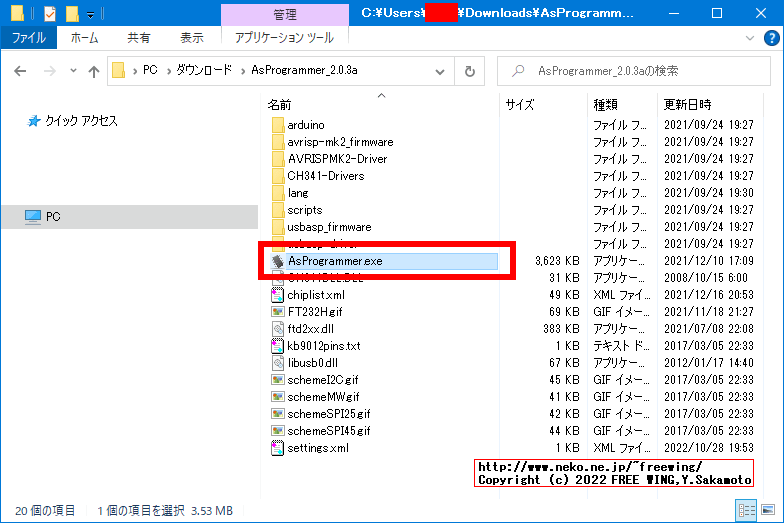784x523 pixels.
Task: Click the FT232H.gif image icon
Action: click(x=278, y=312)
